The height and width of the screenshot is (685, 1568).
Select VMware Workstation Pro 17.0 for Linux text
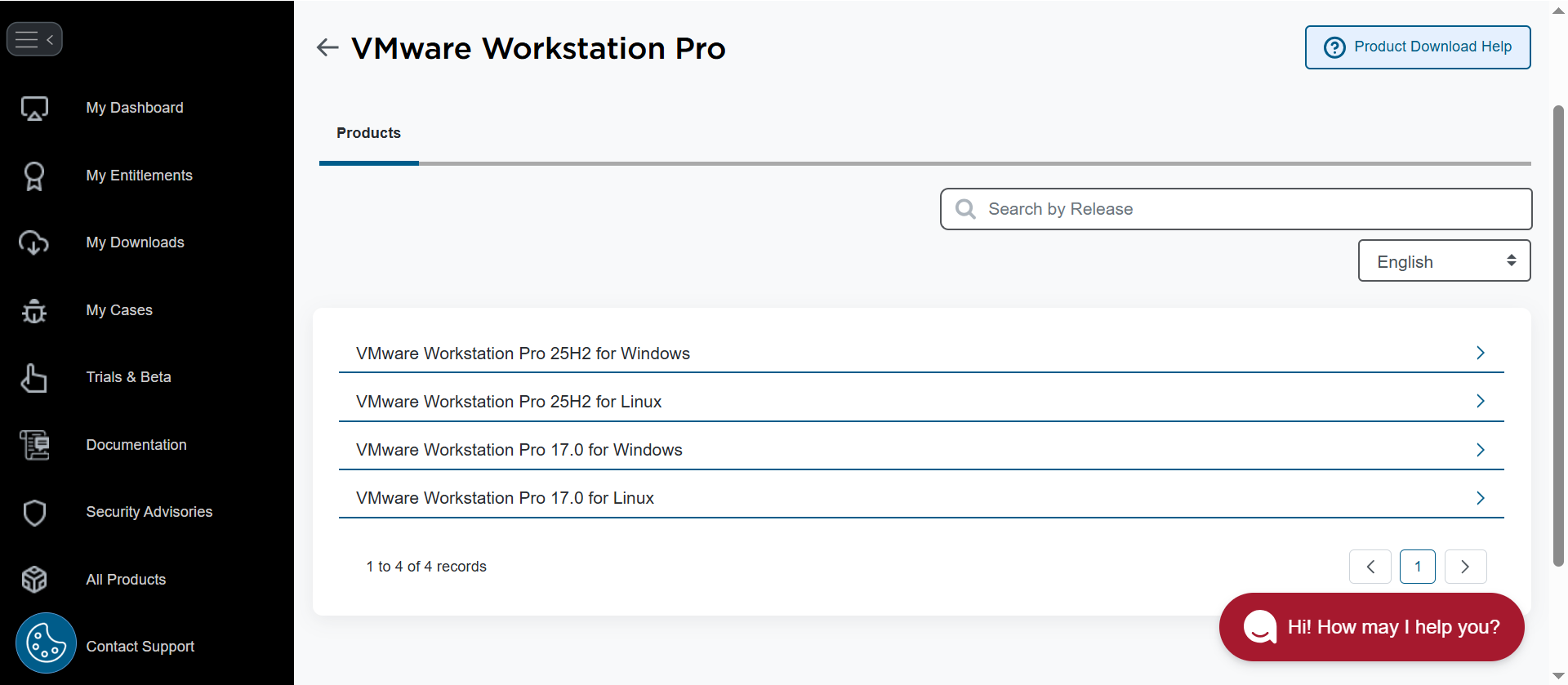point(505,498)
